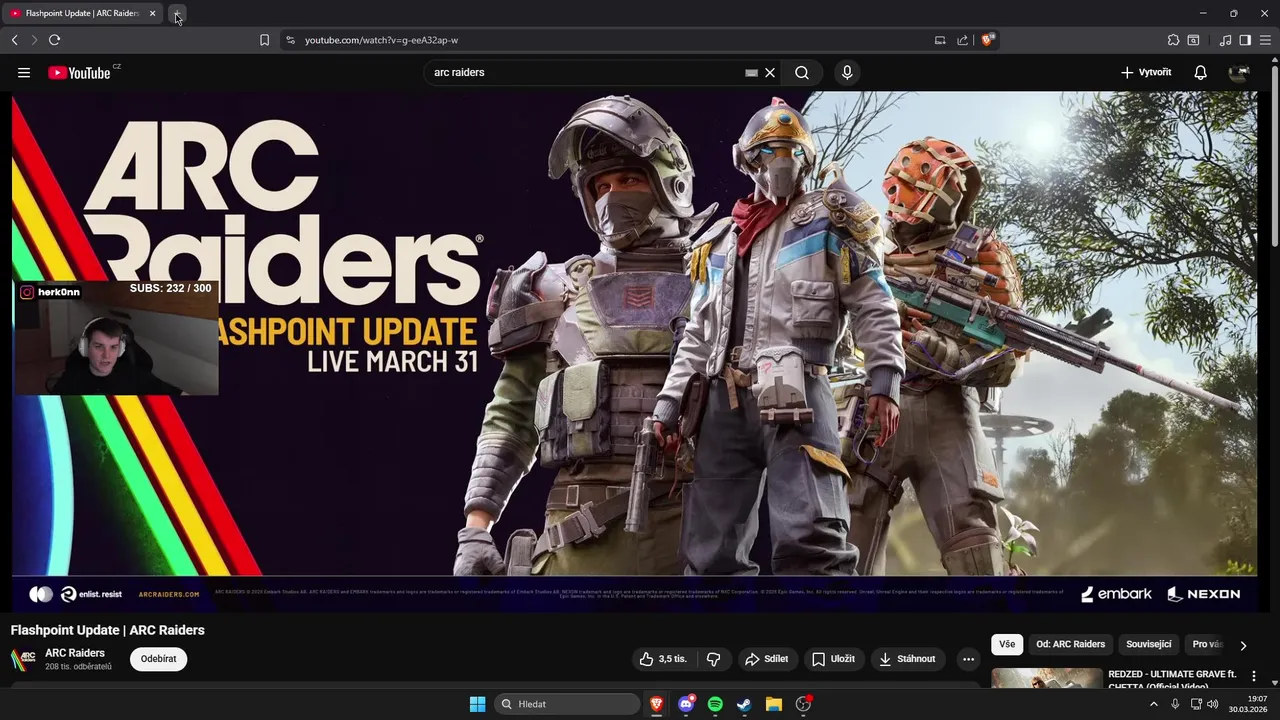Click the install app icon in the address bar
The image size is (1280, 720).
click(940, 40)
